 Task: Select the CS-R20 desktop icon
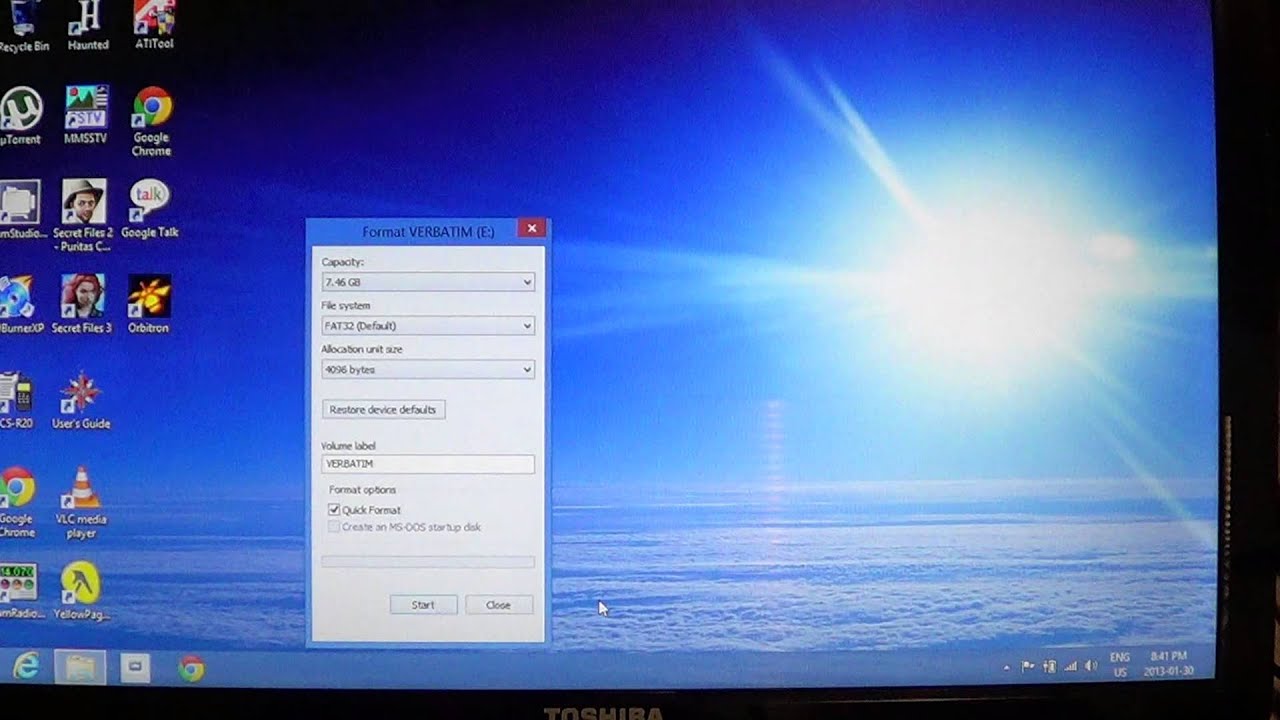[17, 400]
